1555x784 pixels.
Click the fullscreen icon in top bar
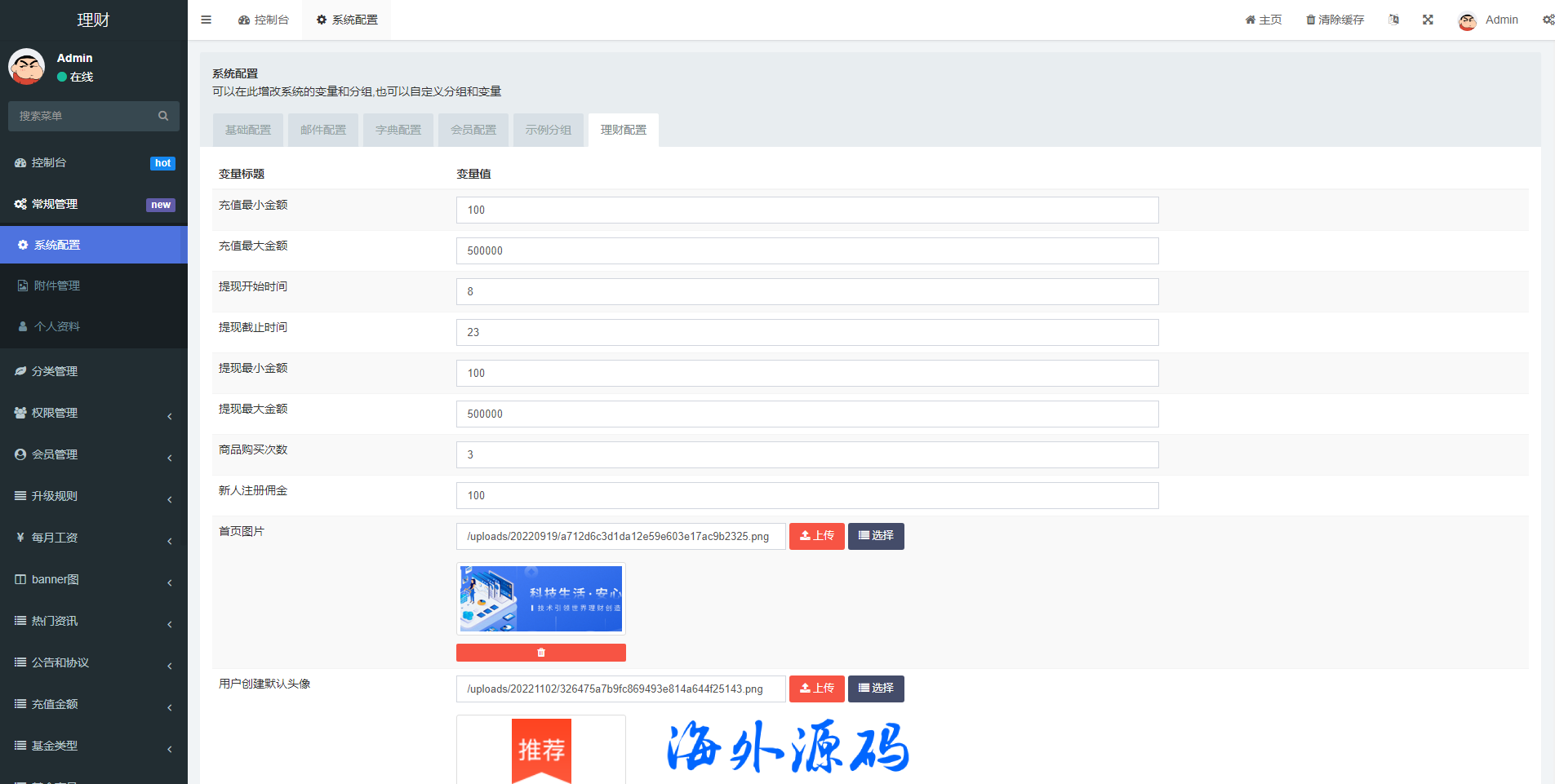[1428, 20]
